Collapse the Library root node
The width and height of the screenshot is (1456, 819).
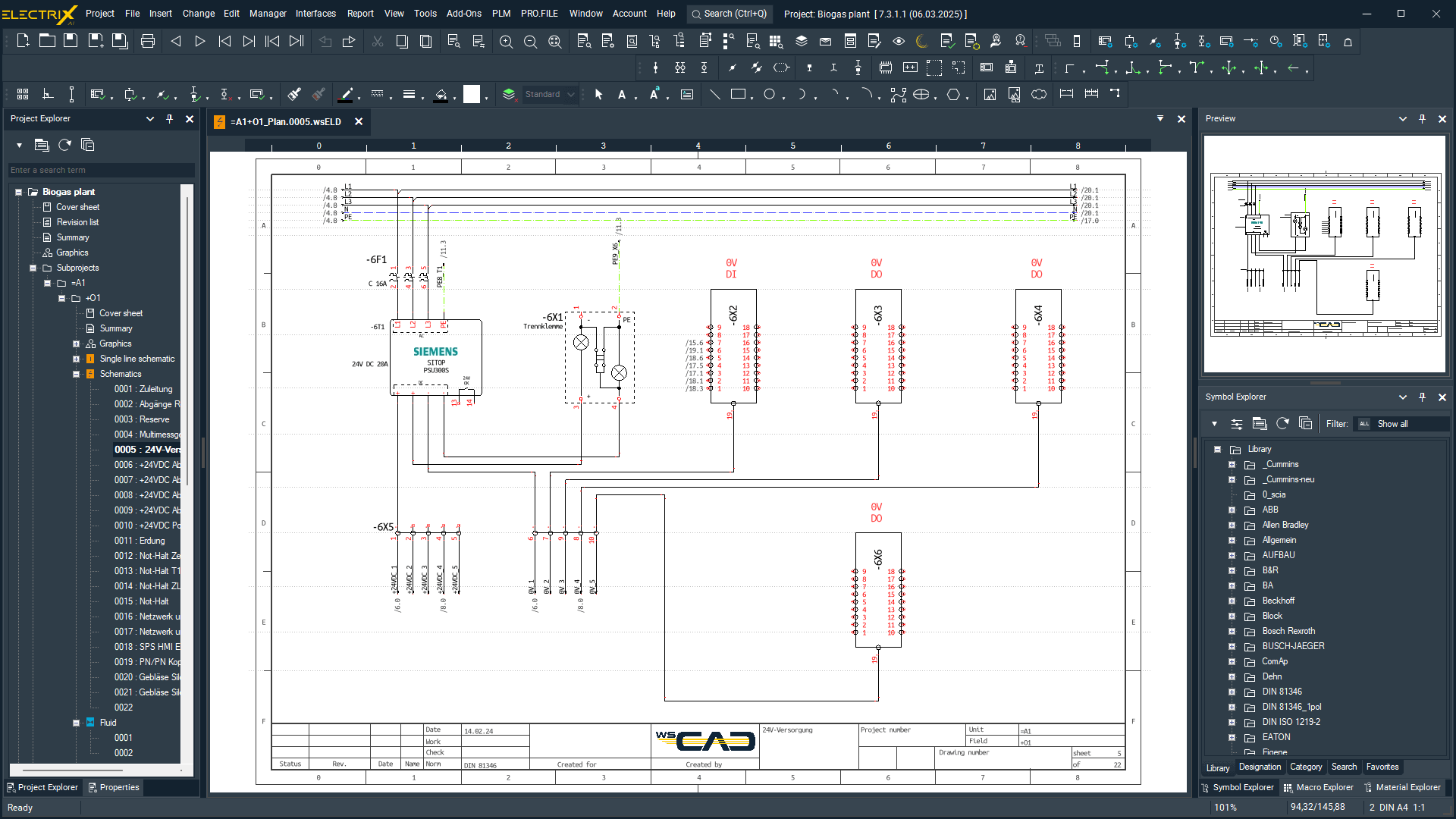click(x=1217, y=449)
